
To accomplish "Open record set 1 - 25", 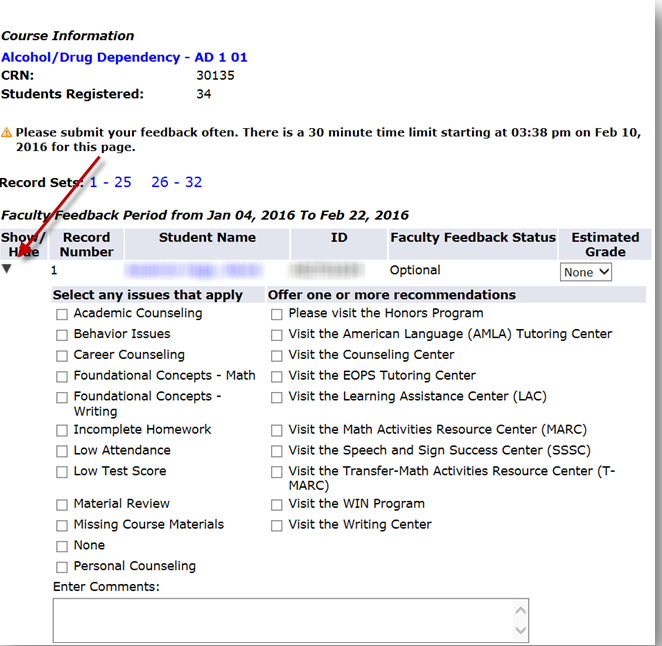I will point(111,182).
